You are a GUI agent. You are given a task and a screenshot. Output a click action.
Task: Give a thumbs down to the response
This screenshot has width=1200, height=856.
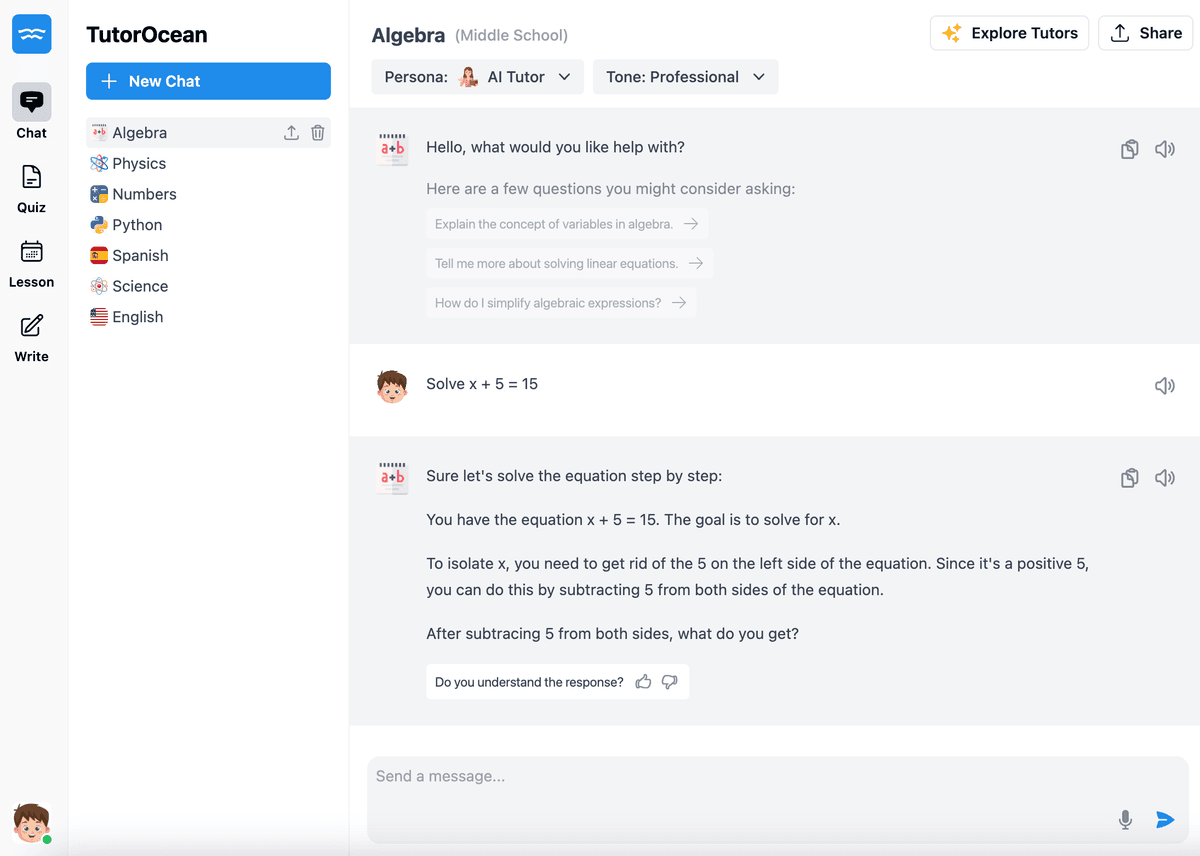(x=669, y=681)
